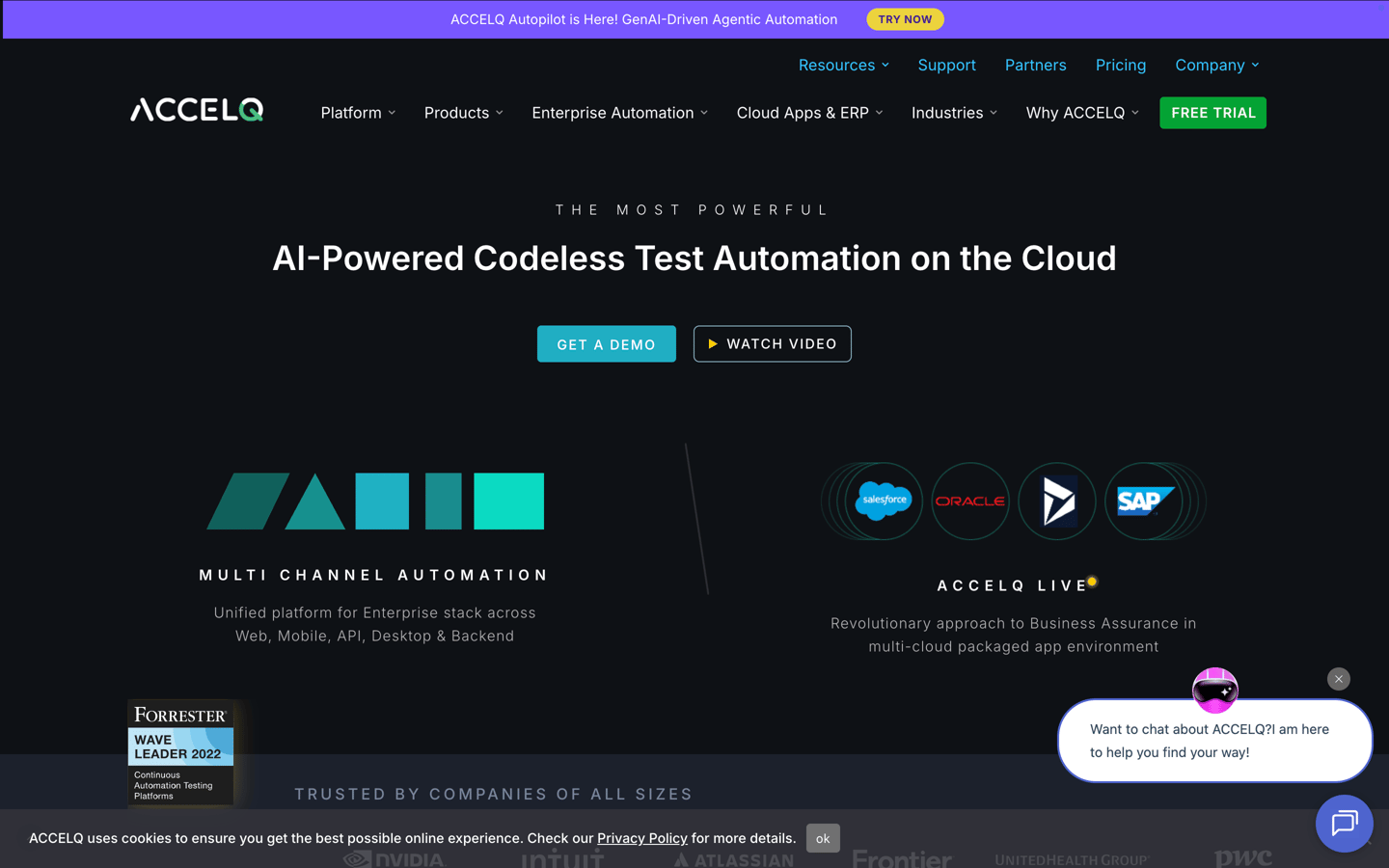This screenshot has height=868, width=1389.
Task: Dismiss the cookie notice with ok
Action: coord(823,838)
